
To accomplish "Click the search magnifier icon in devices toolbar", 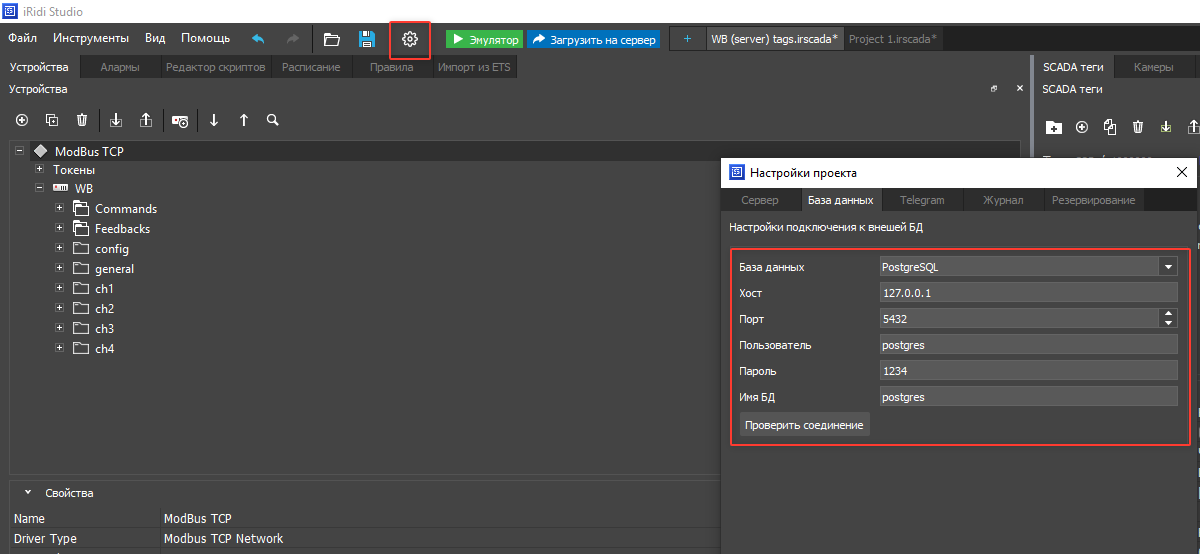I will pyautogui.click(x=273, y=120).
